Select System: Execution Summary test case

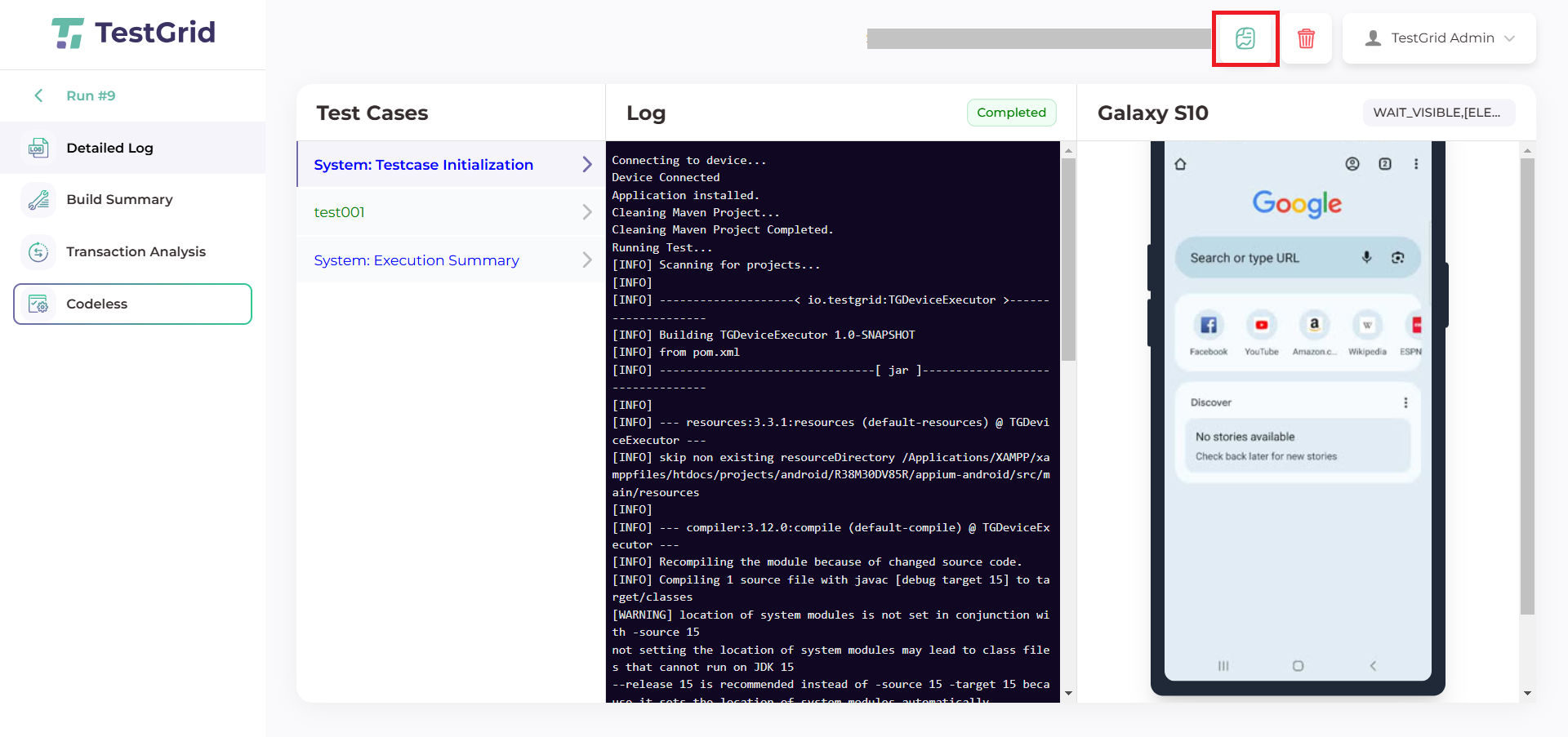451,260
